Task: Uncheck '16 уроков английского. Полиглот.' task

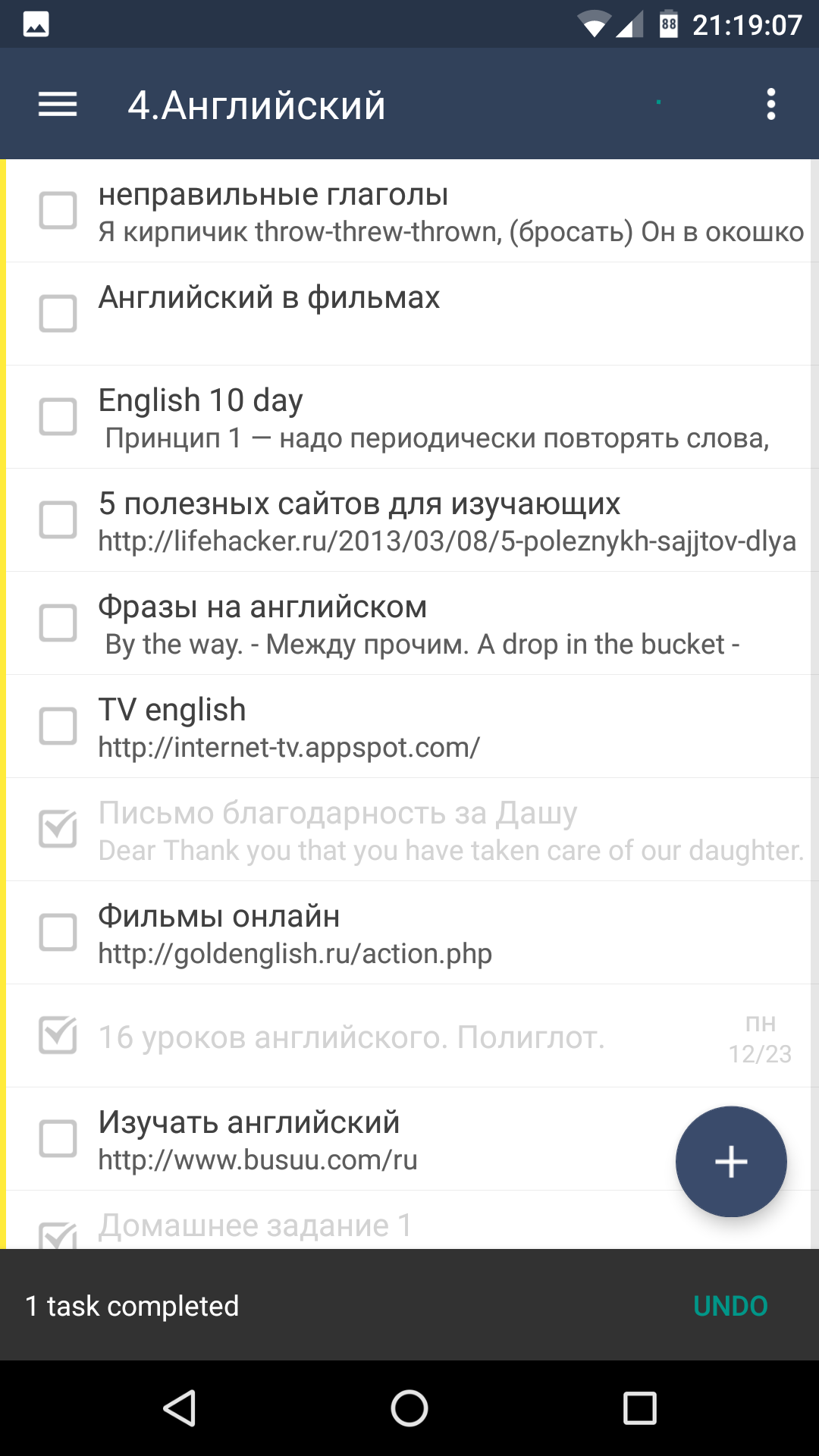Action: pyautogui.click(x=58, y=1035)
